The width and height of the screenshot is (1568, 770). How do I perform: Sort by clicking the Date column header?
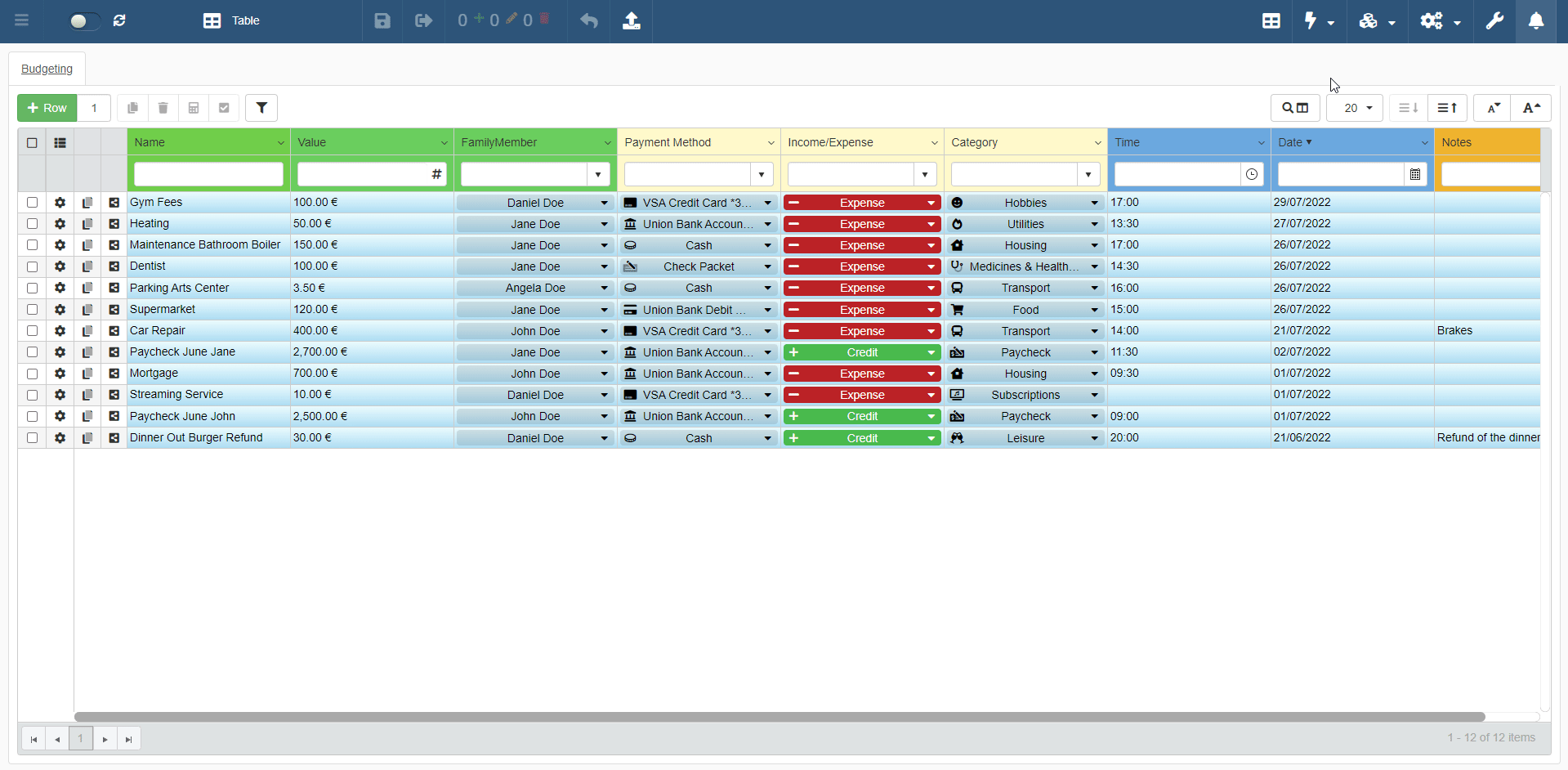[1290, 142]
